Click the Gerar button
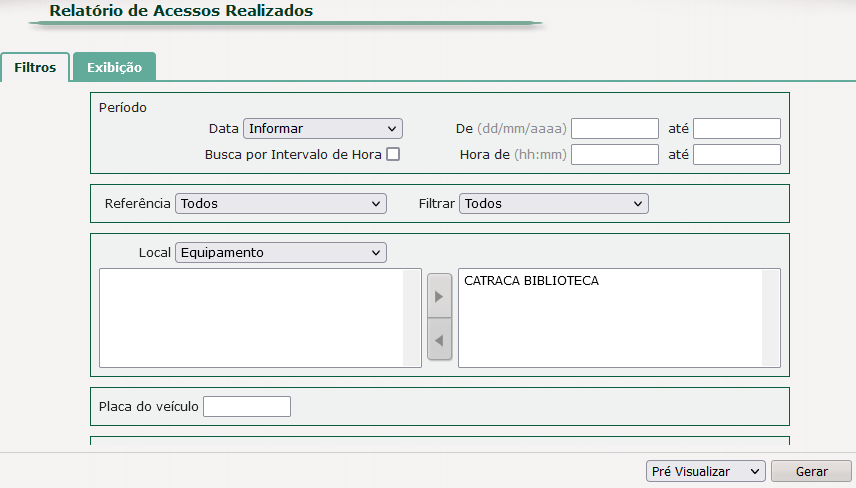Image resolution: width=856 pixels, height=488 pixels. [x=812, y=472]
